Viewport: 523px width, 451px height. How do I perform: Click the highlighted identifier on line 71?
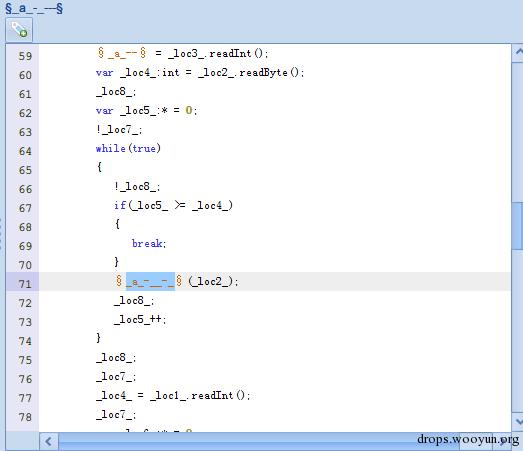(x=150, y=282)
